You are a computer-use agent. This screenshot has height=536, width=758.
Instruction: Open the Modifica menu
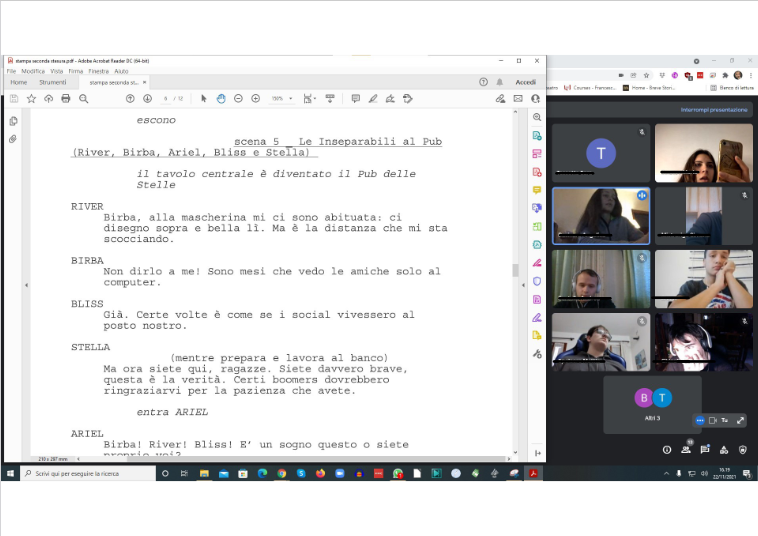pos(33,71)
